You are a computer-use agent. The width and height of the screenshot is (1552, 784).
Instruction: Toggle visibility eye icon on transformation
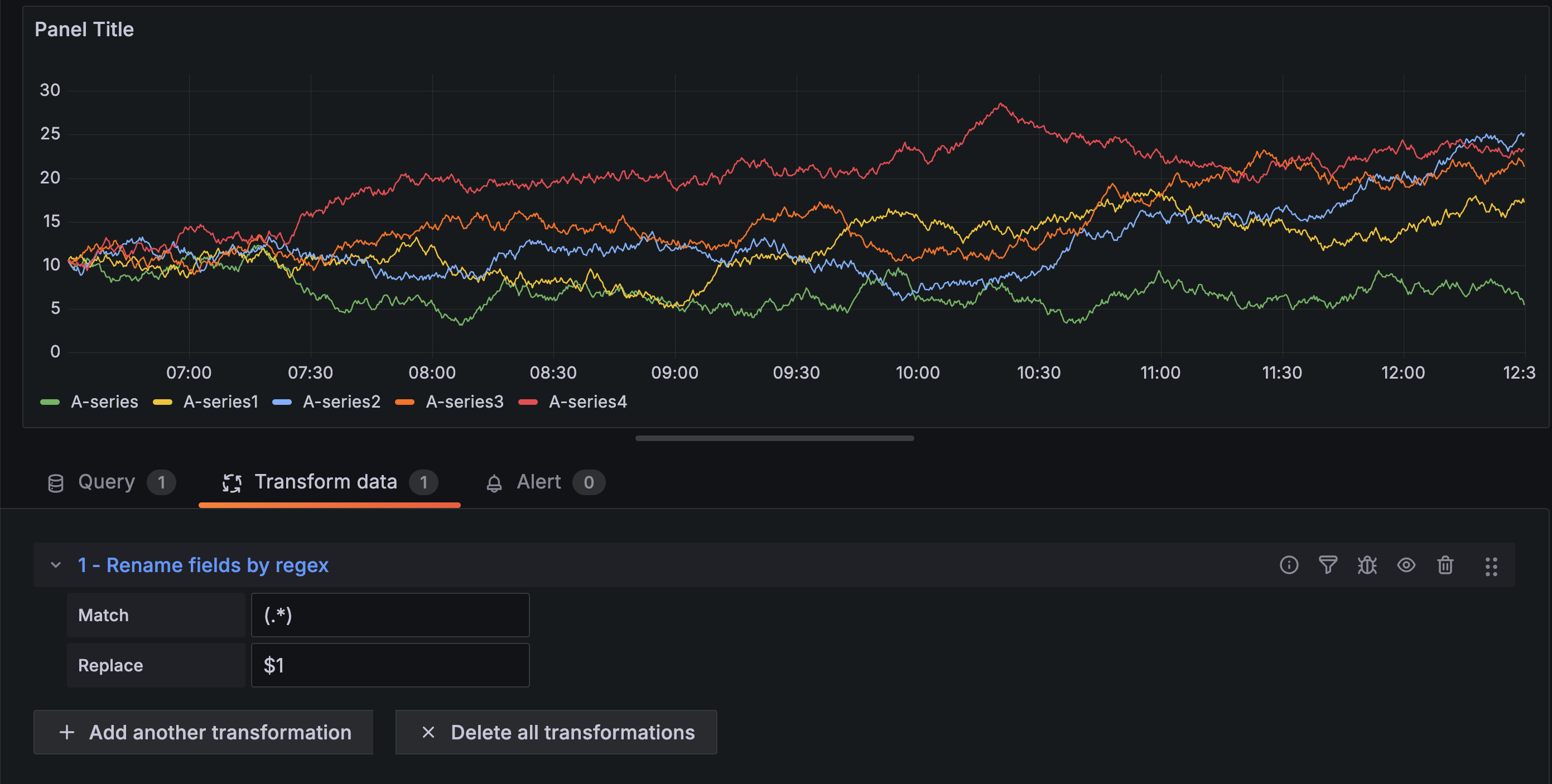(x=1407, y=564)
